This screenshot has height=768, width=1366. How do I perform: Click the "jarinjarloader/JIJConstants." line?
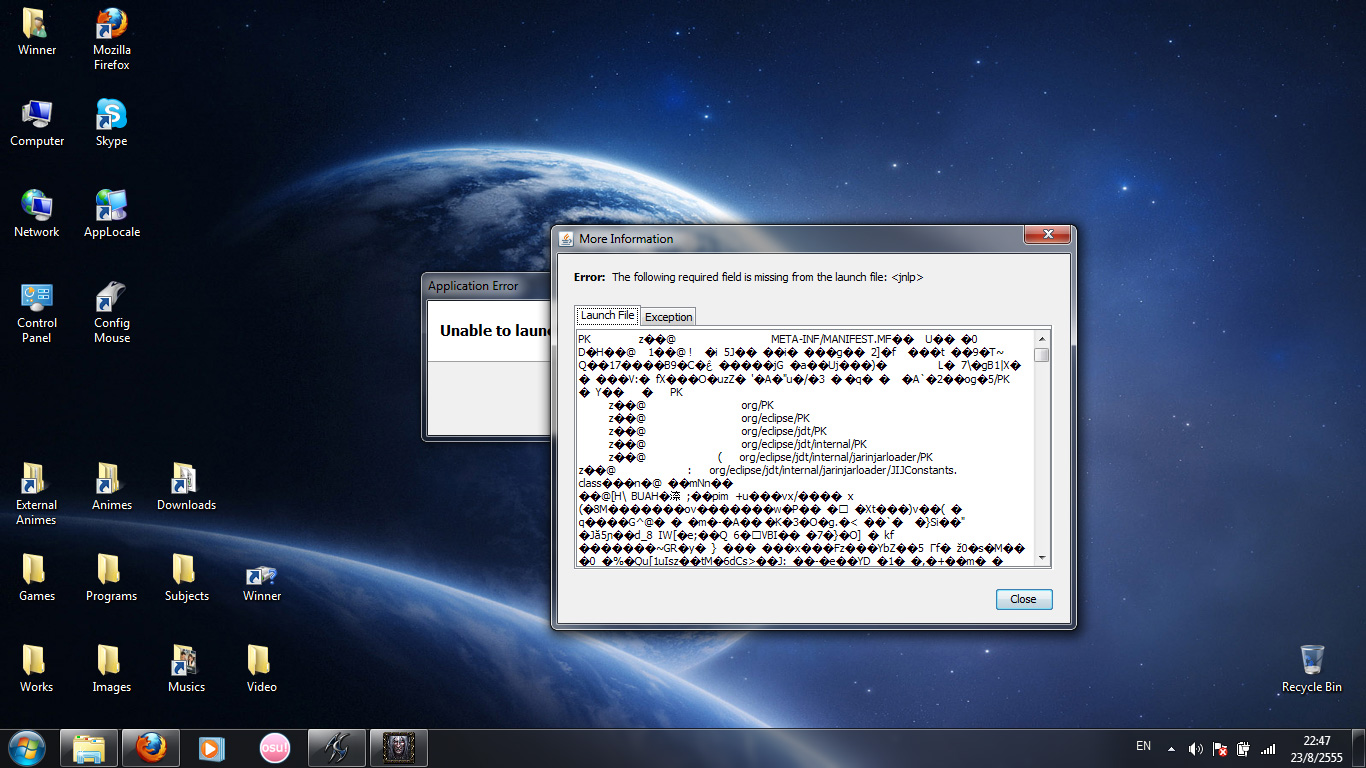(833, 470)
